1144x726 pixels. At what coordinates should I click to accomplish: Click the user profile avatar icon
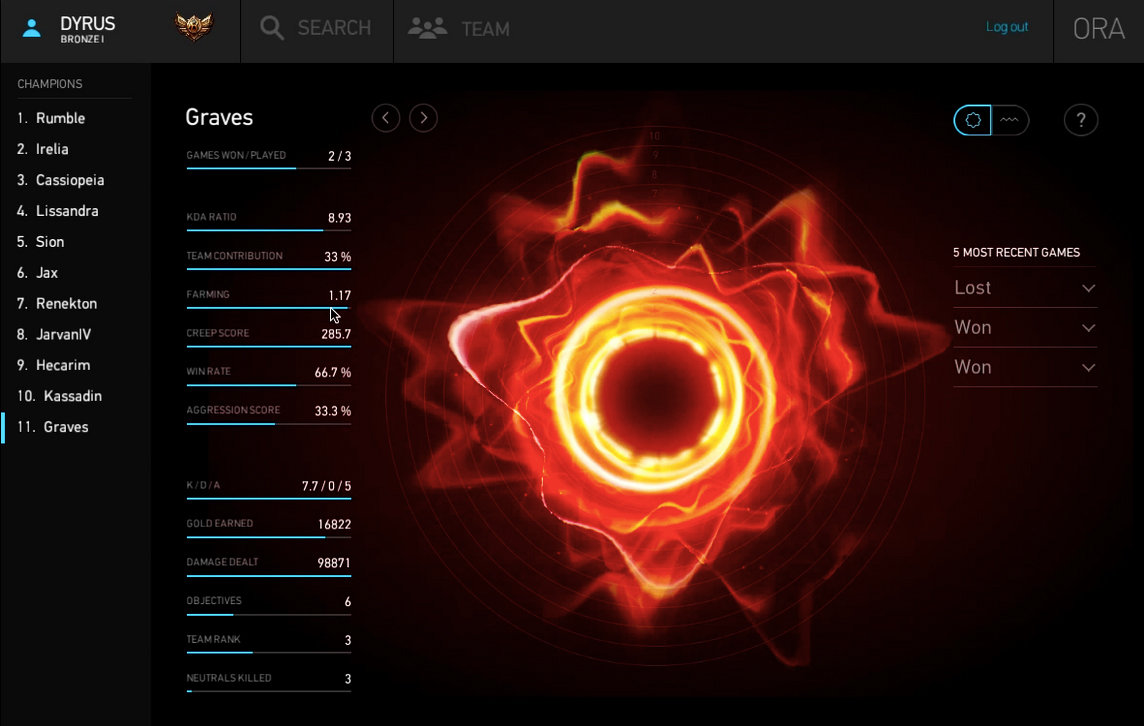pyautogui.click(x=32, y=28)
